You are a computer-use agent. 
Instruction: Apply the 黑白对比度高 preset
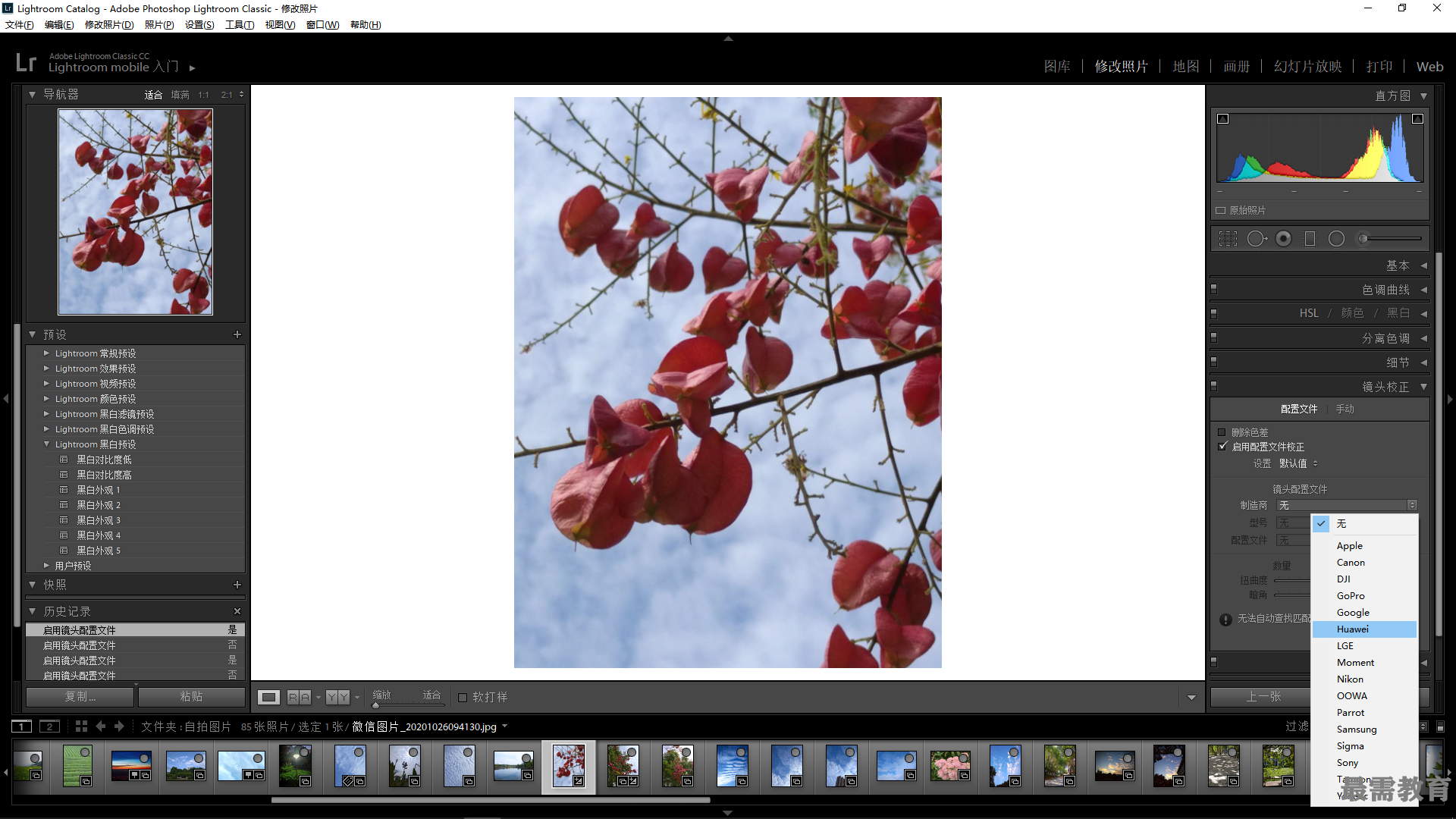point(104,475)
